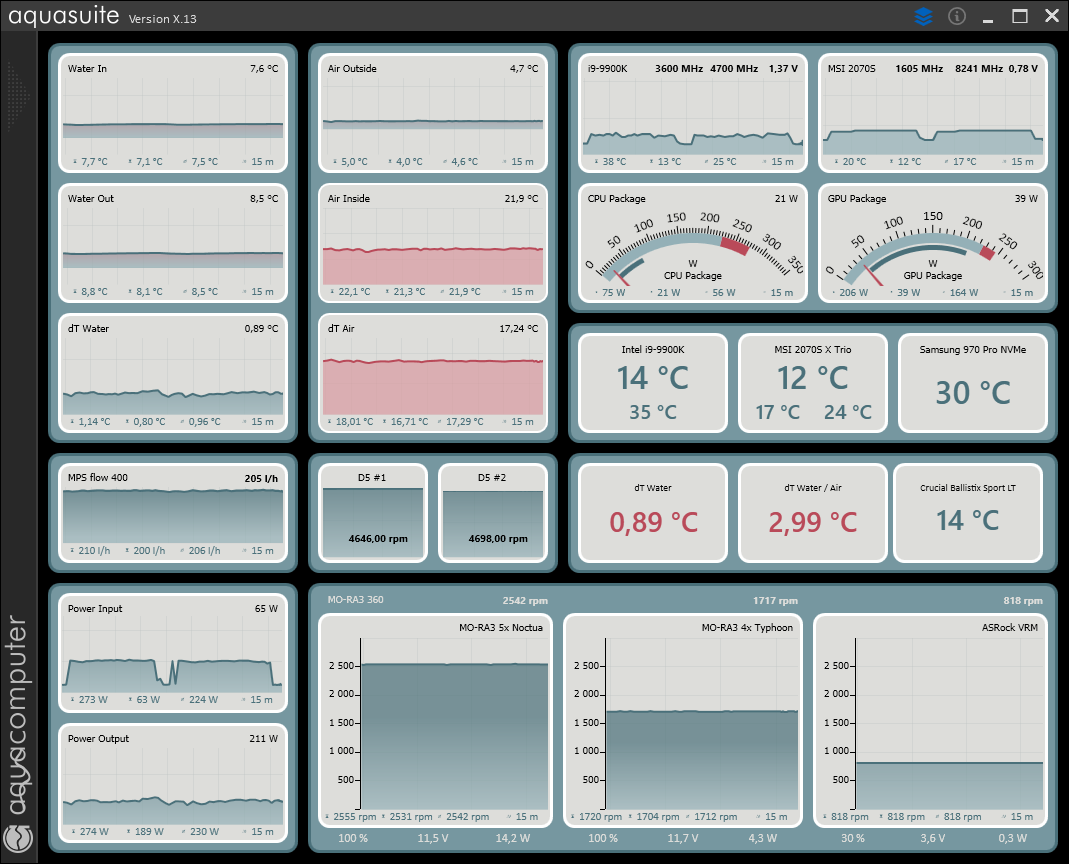Click the 4646,00 rpm pump reading
Viewport: 1069px width, 864px height.
click(x=378, y=538)
